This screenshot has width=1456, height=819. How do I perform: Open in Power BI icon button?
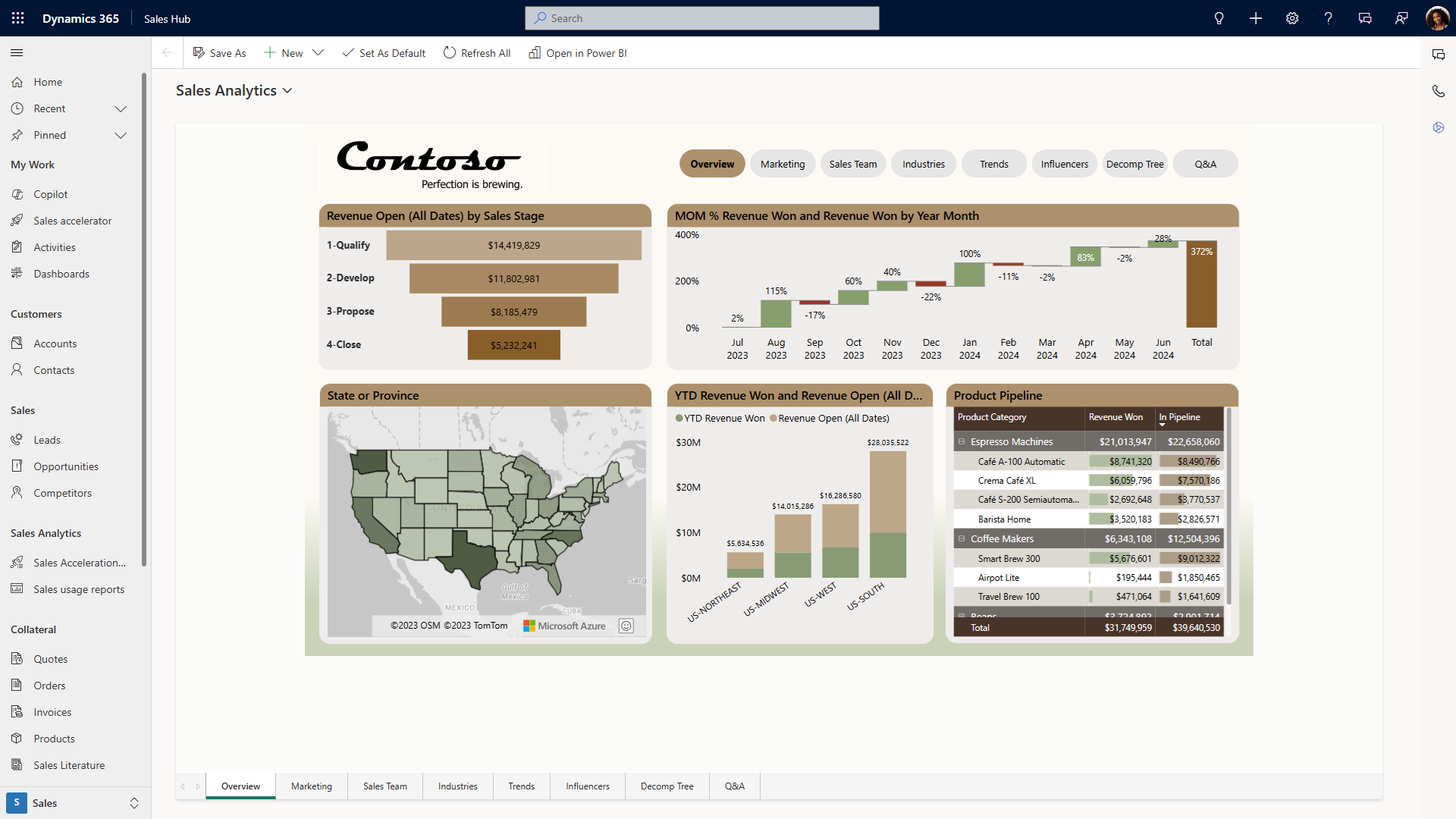535,53
